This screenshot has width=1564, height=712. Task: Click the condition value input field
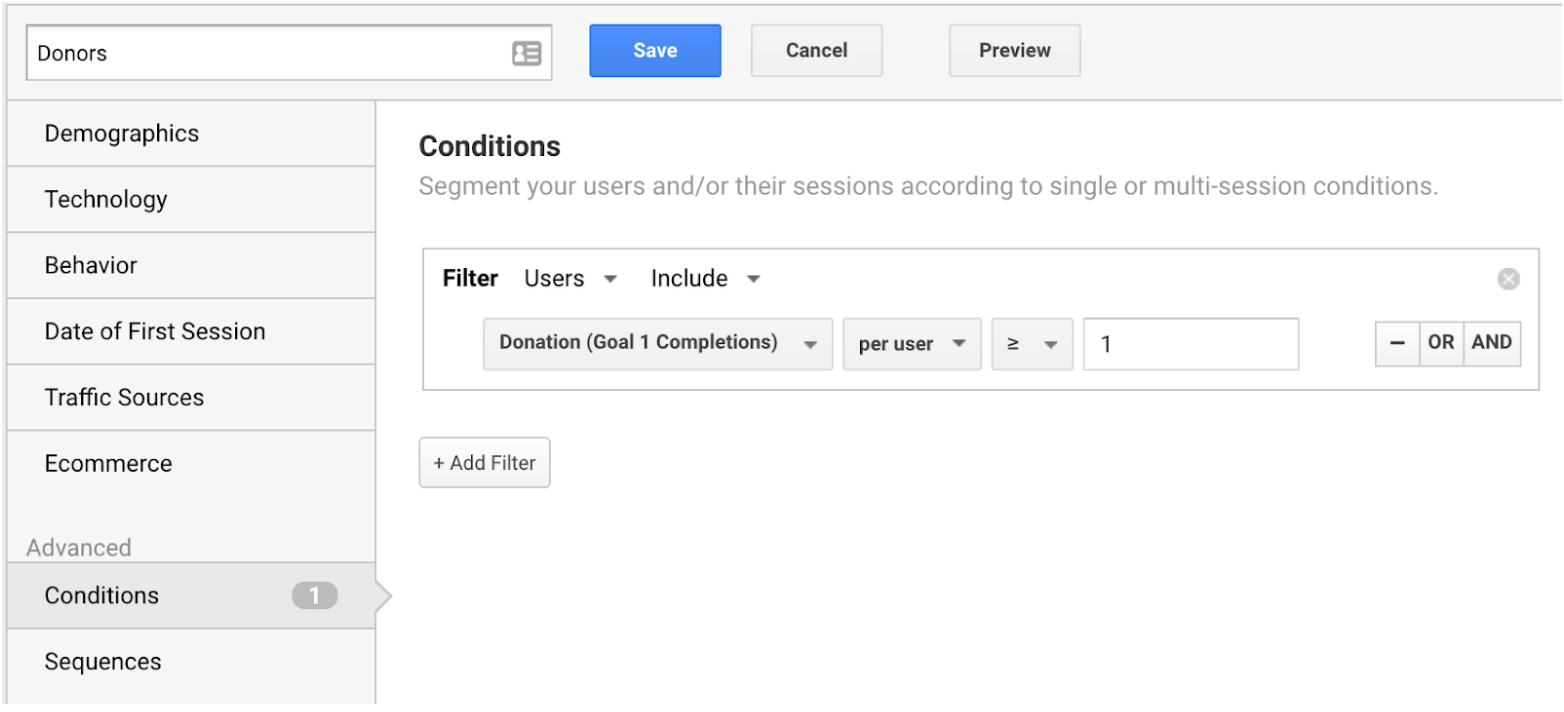coord(1190,344)
